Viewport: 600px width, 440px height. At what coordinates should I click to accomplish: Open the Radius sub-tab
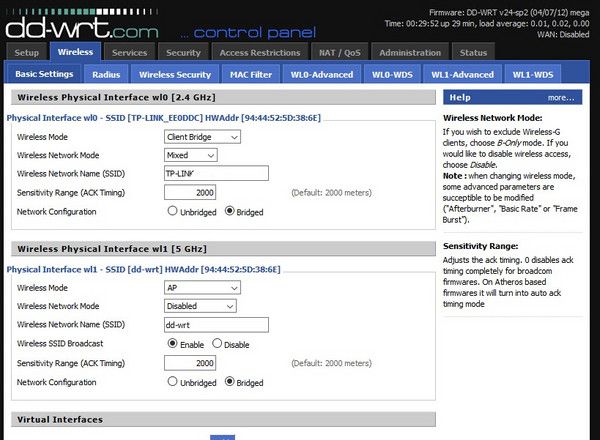(106, 74)
